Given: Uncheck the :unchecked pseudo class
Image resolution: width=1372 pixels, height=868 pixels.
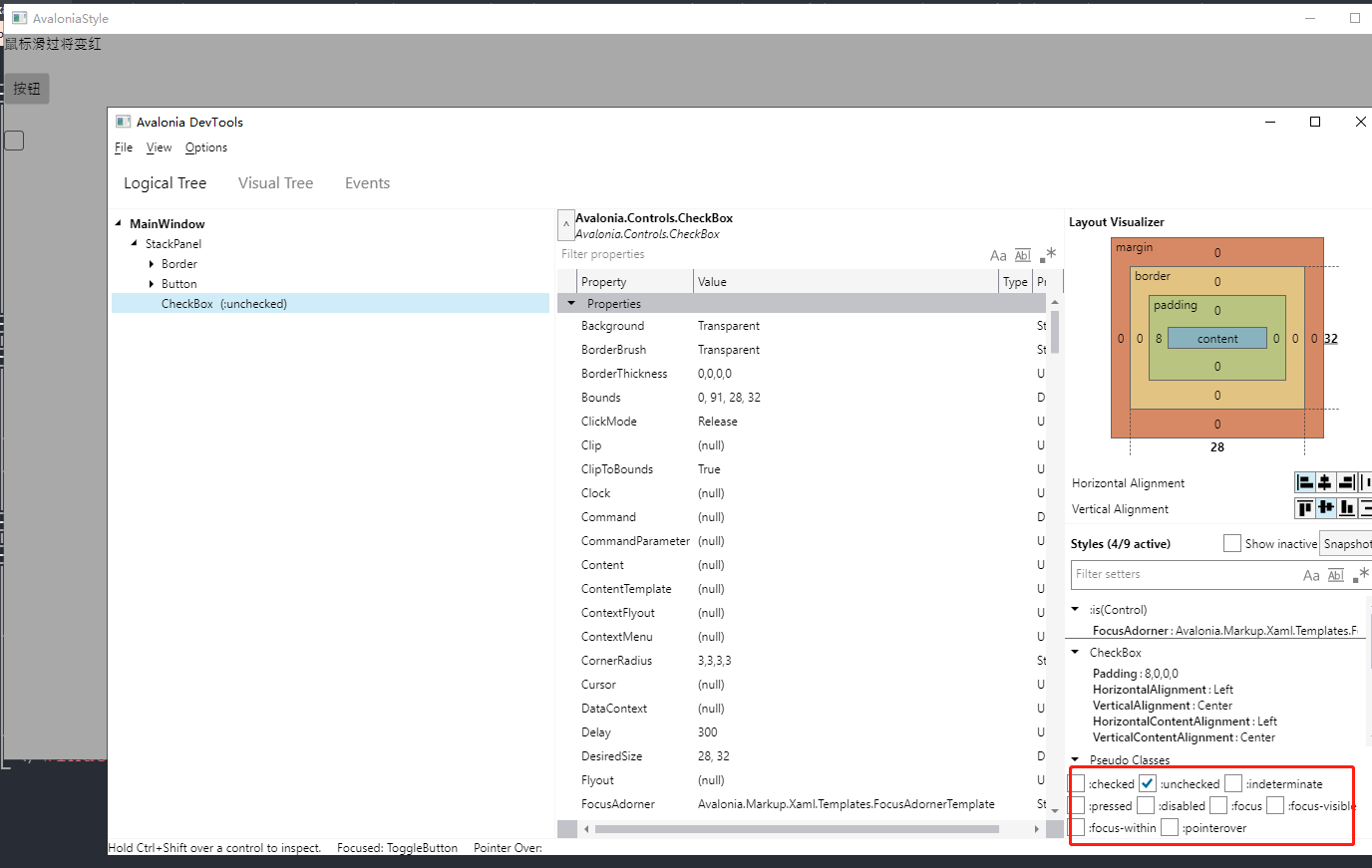Looking at the screenshot, I should pos(1148,783).
